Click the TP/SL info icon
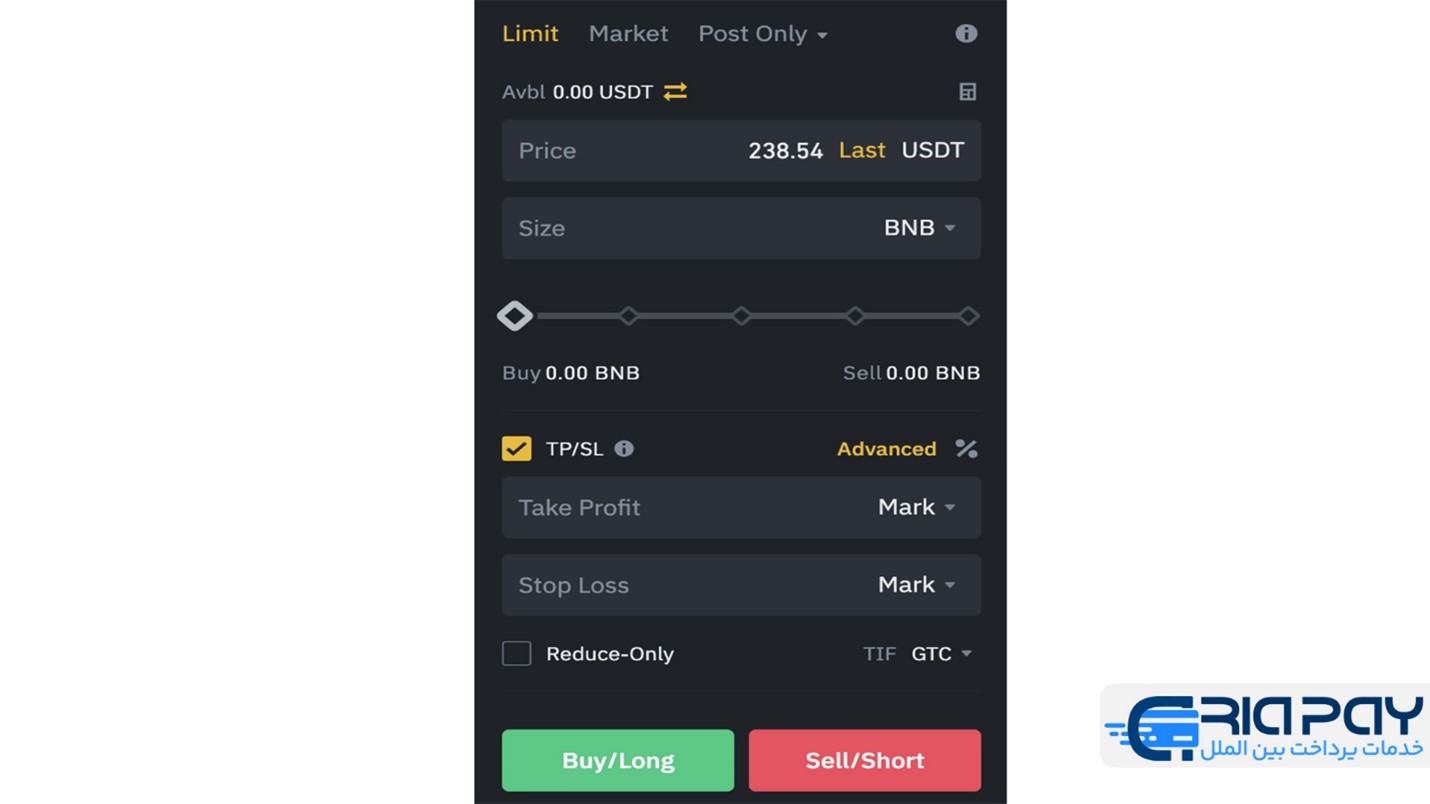The width and height of the screenshot is (1430, 804). [x=624, y=449]
